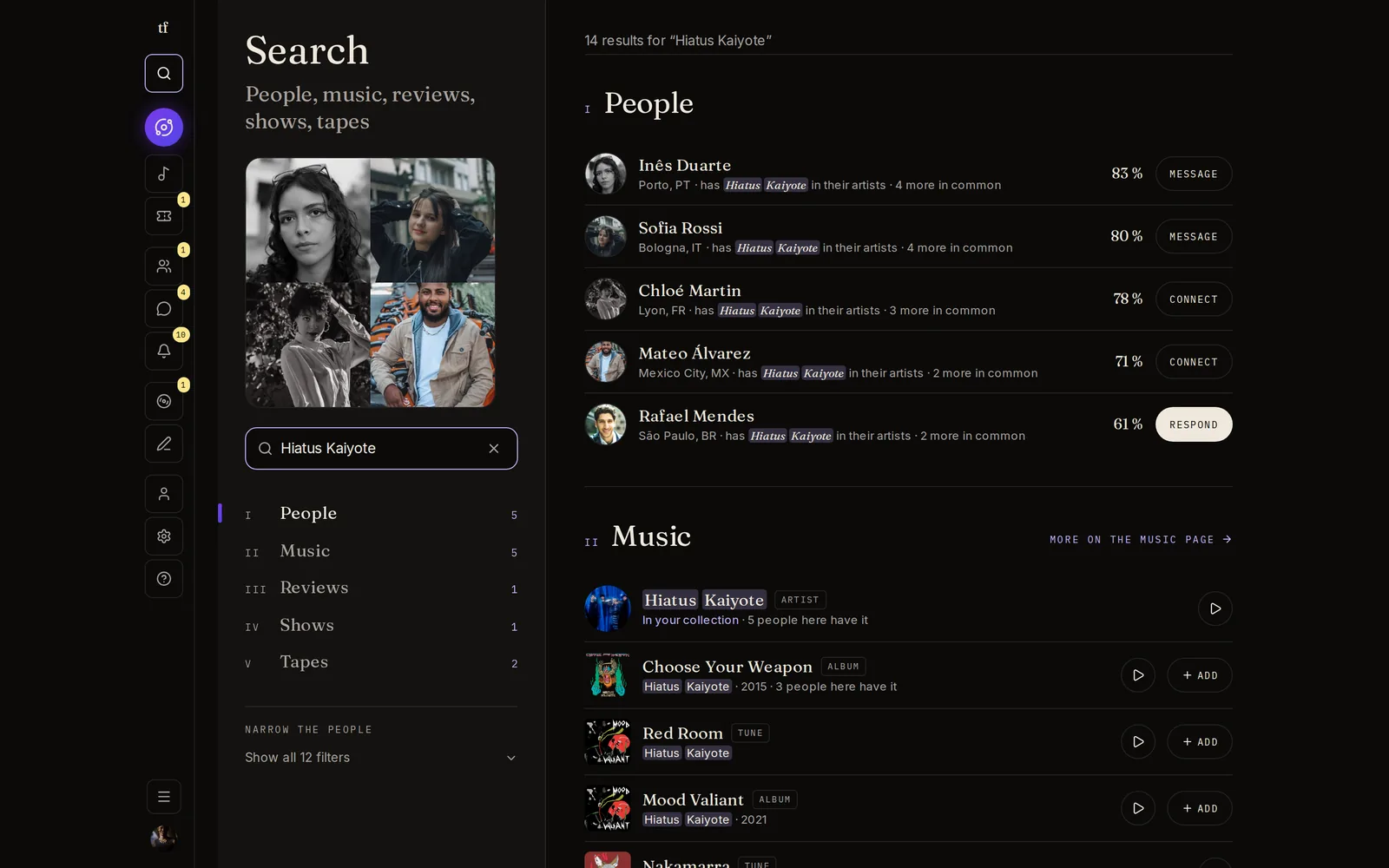Add Red Room to collection
This screenshot has height=868, width=1389.
point(1200,742)
